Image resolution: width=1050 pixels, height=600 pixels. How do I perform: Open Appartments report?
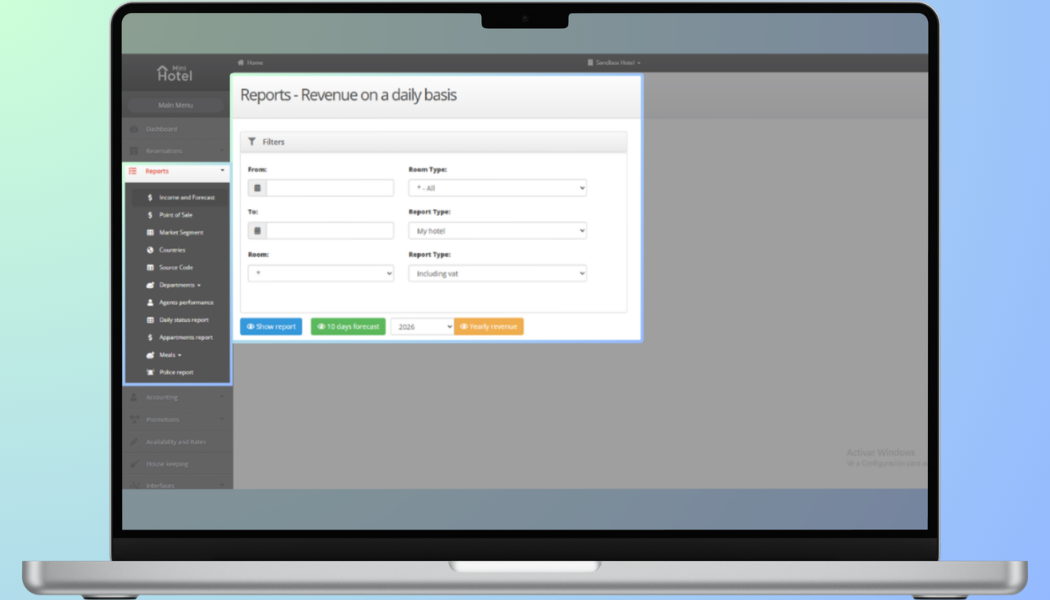point(185,338)
